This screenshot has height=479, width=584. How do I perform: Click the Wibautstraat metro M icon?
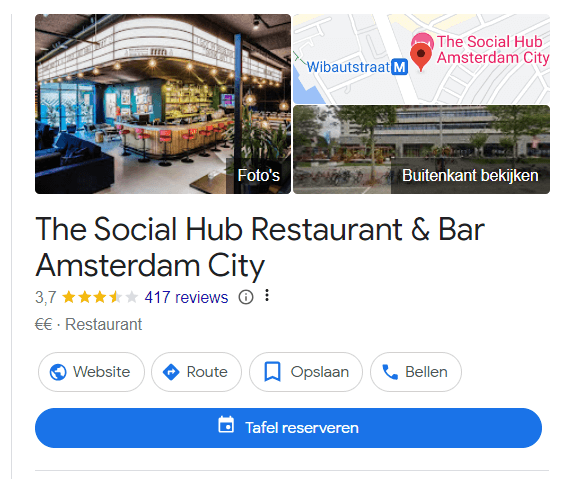400,67
